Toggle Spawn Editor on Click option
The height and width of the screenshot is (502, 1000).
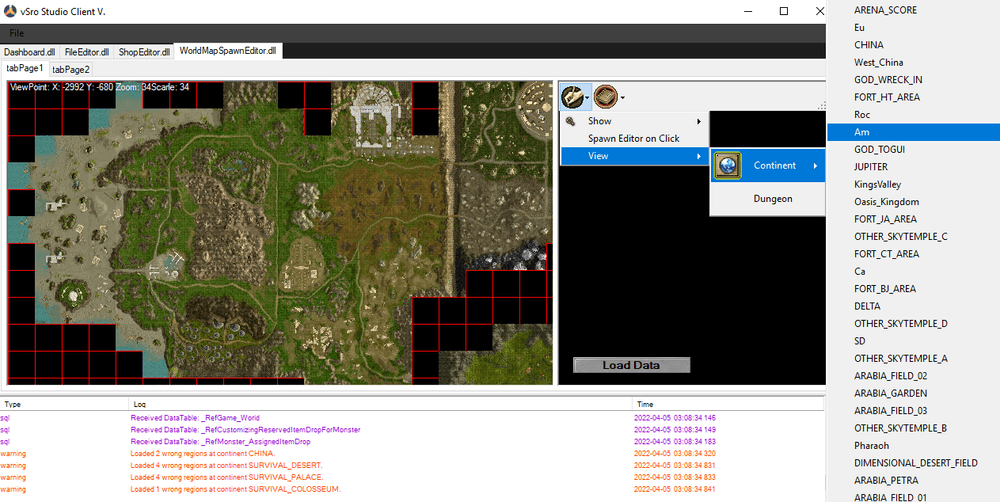[x=633, y=139]
